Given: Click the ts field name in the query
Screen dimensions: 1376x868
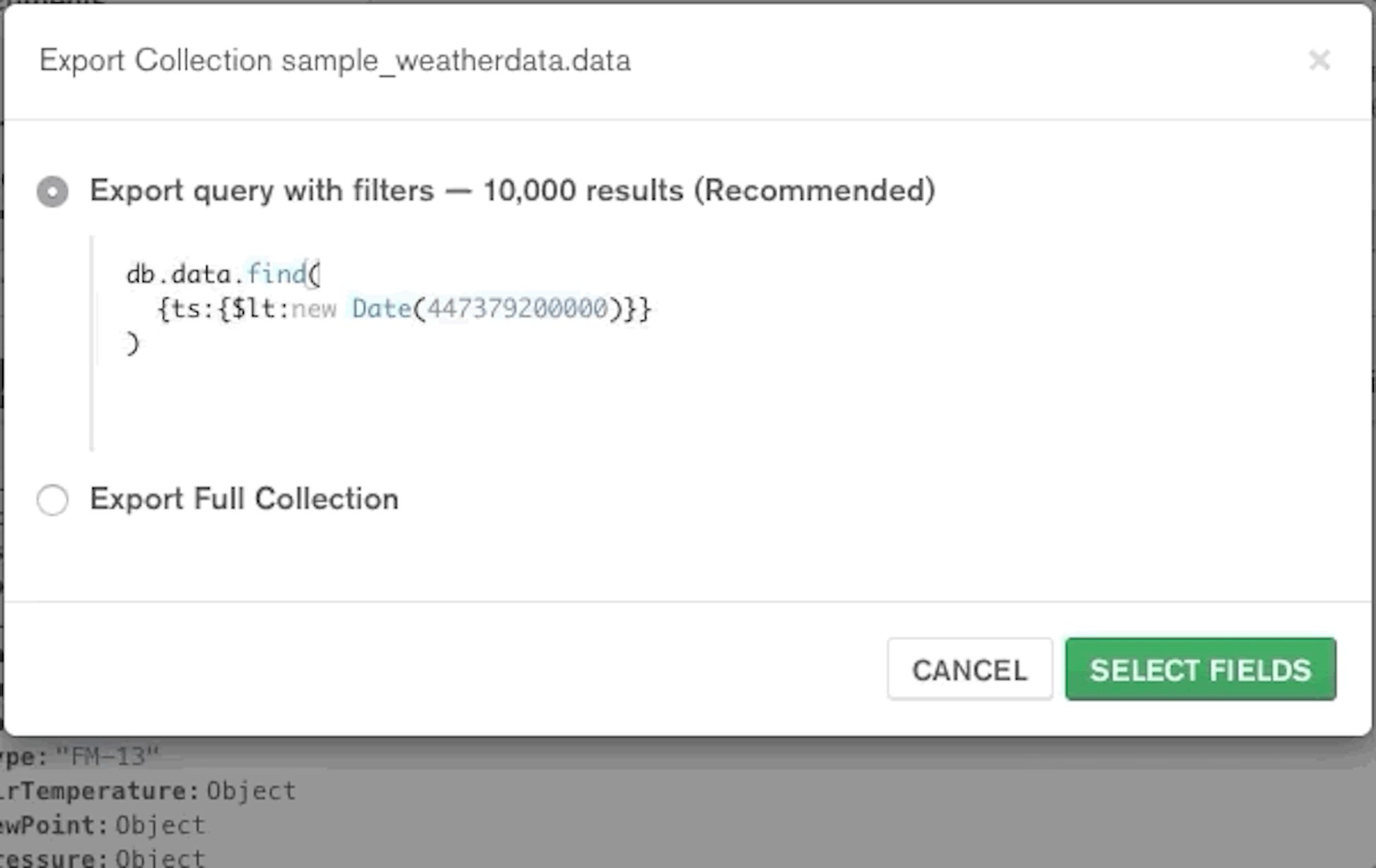Looking at the screenshot, I should pos(187,308).
